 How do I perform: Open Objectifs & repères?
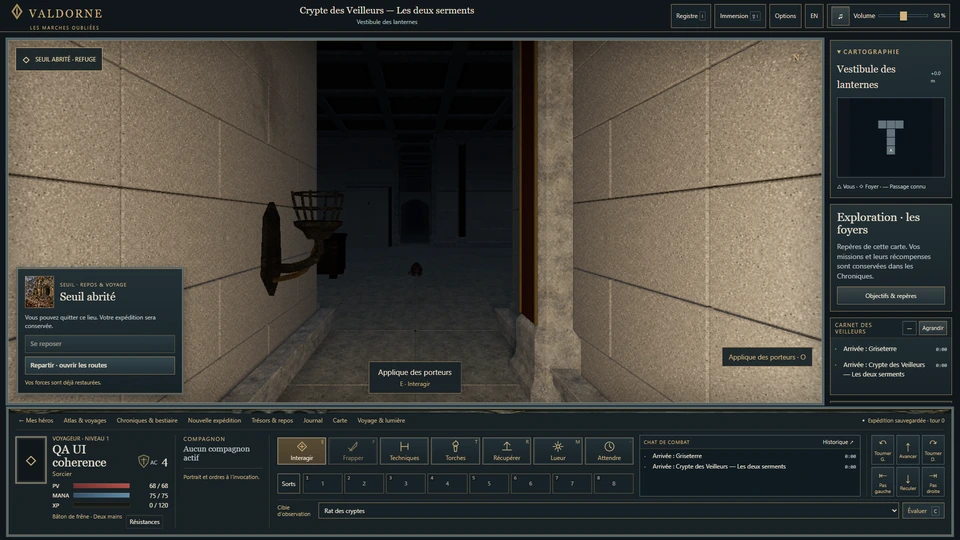coord(891,296)
